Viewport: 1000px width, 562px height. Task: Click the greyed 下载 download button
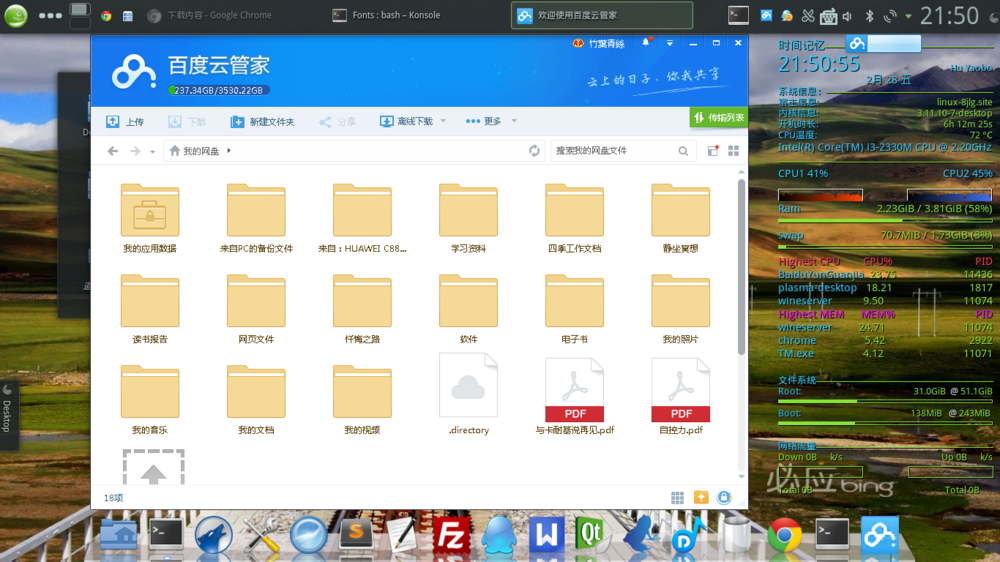coord(188,121)
